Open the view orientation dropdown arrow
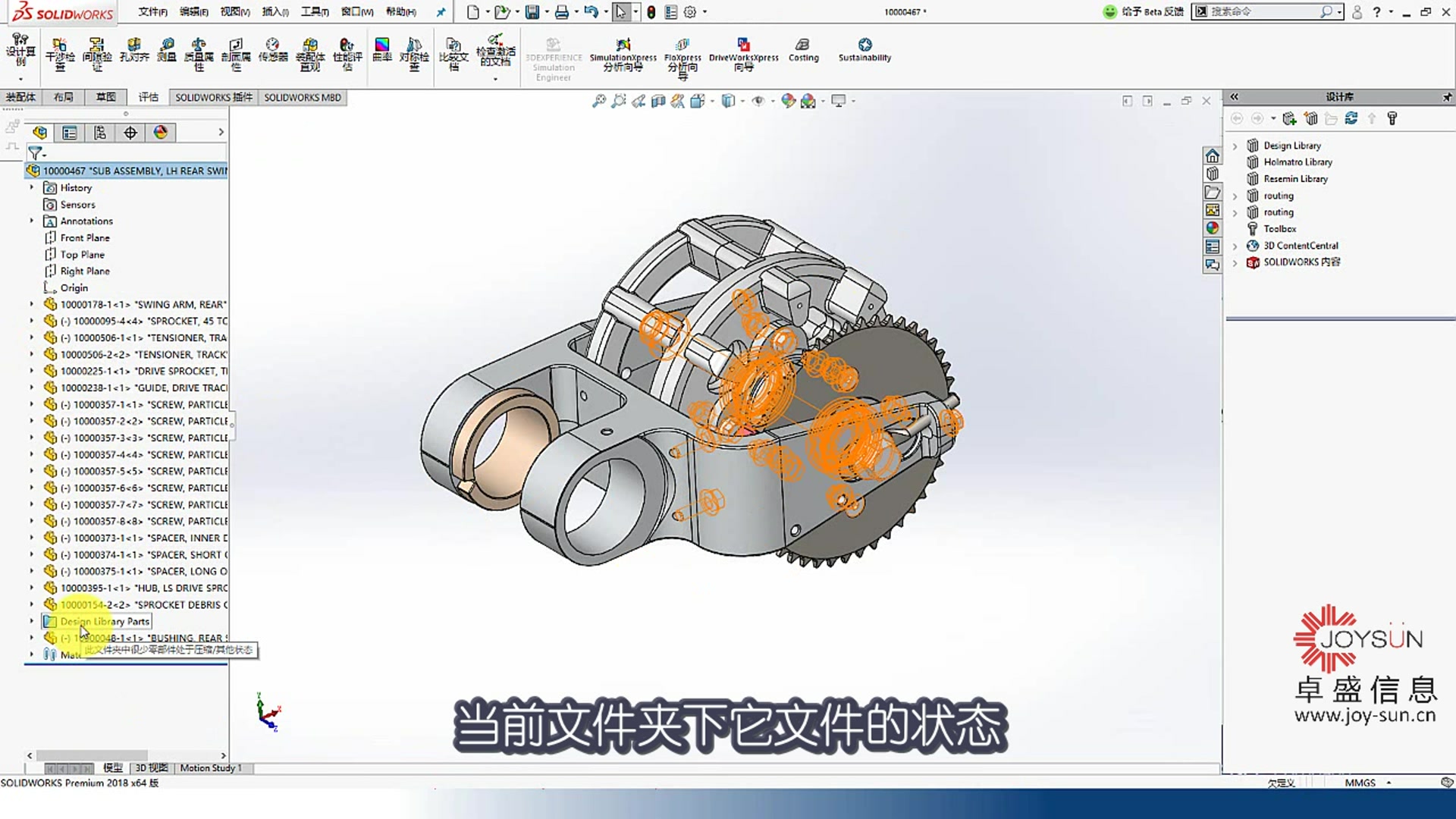The width and height of the screenshot is (1456, 819). click(x=712, y=101)
